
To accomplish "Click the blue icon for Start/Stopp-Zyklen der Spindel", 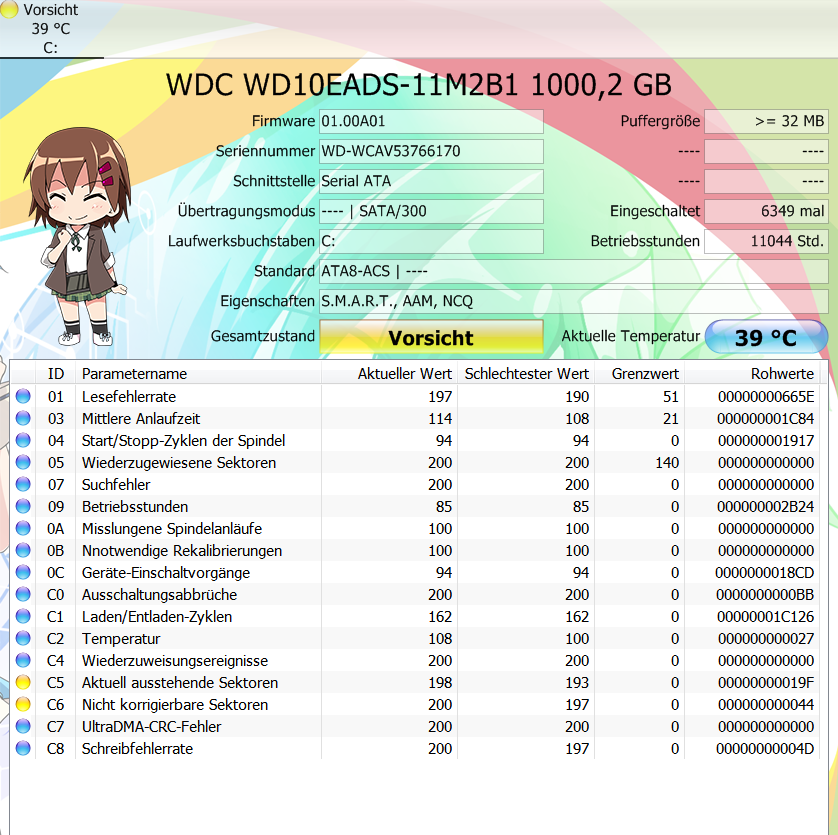I will coord(23,440).
